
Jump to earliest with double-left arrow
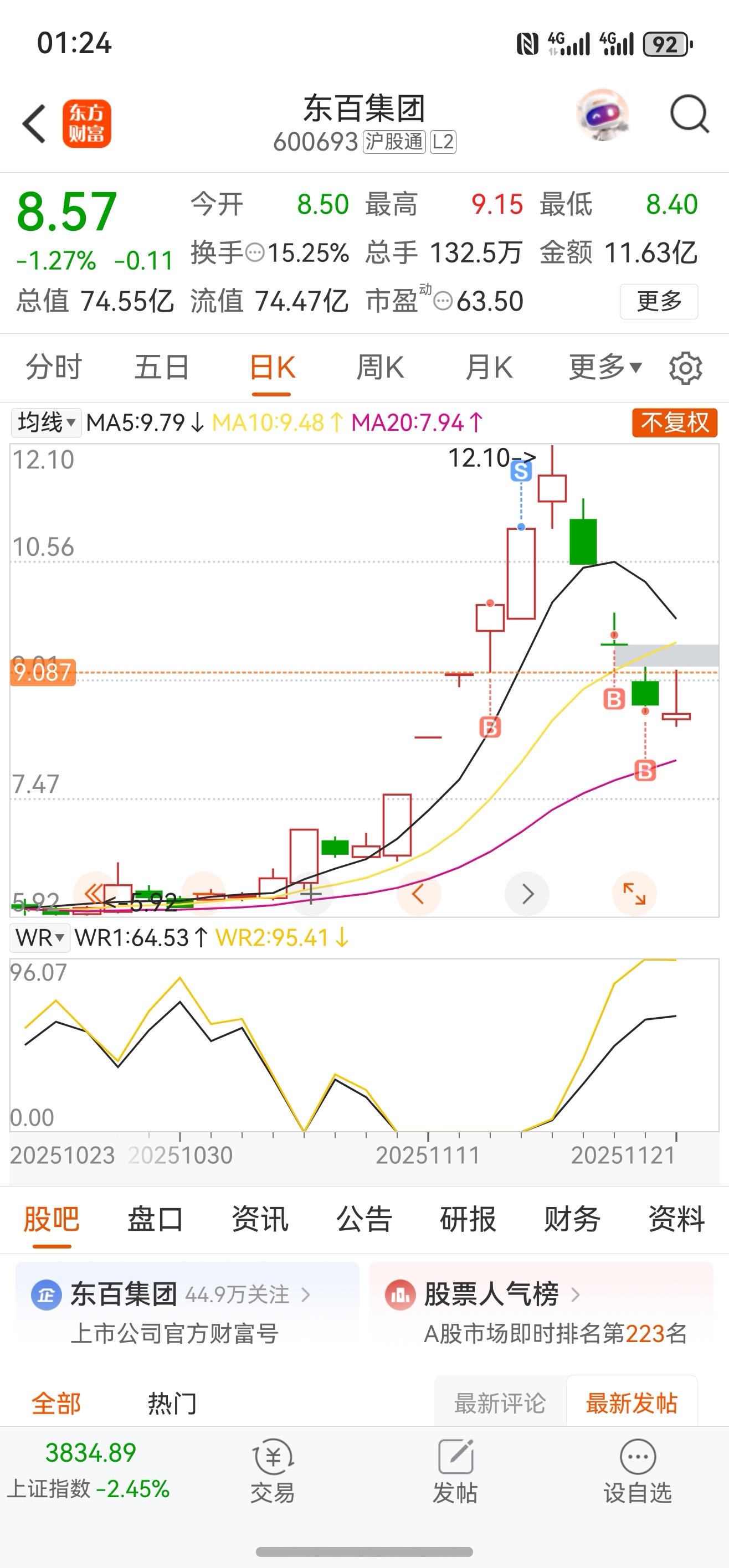[94, 894]
